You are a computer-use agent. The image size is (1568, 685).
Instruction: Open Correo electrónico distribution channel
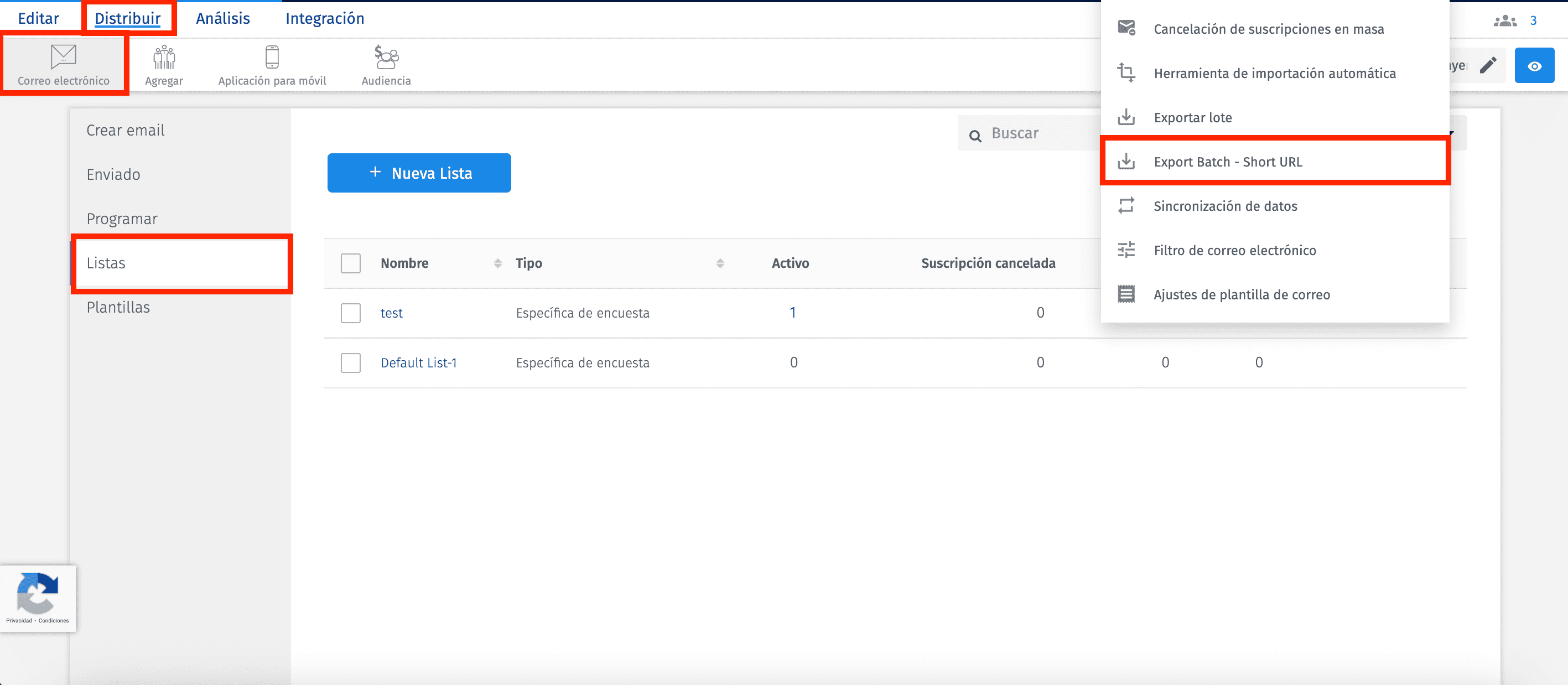tap(63, 64)
